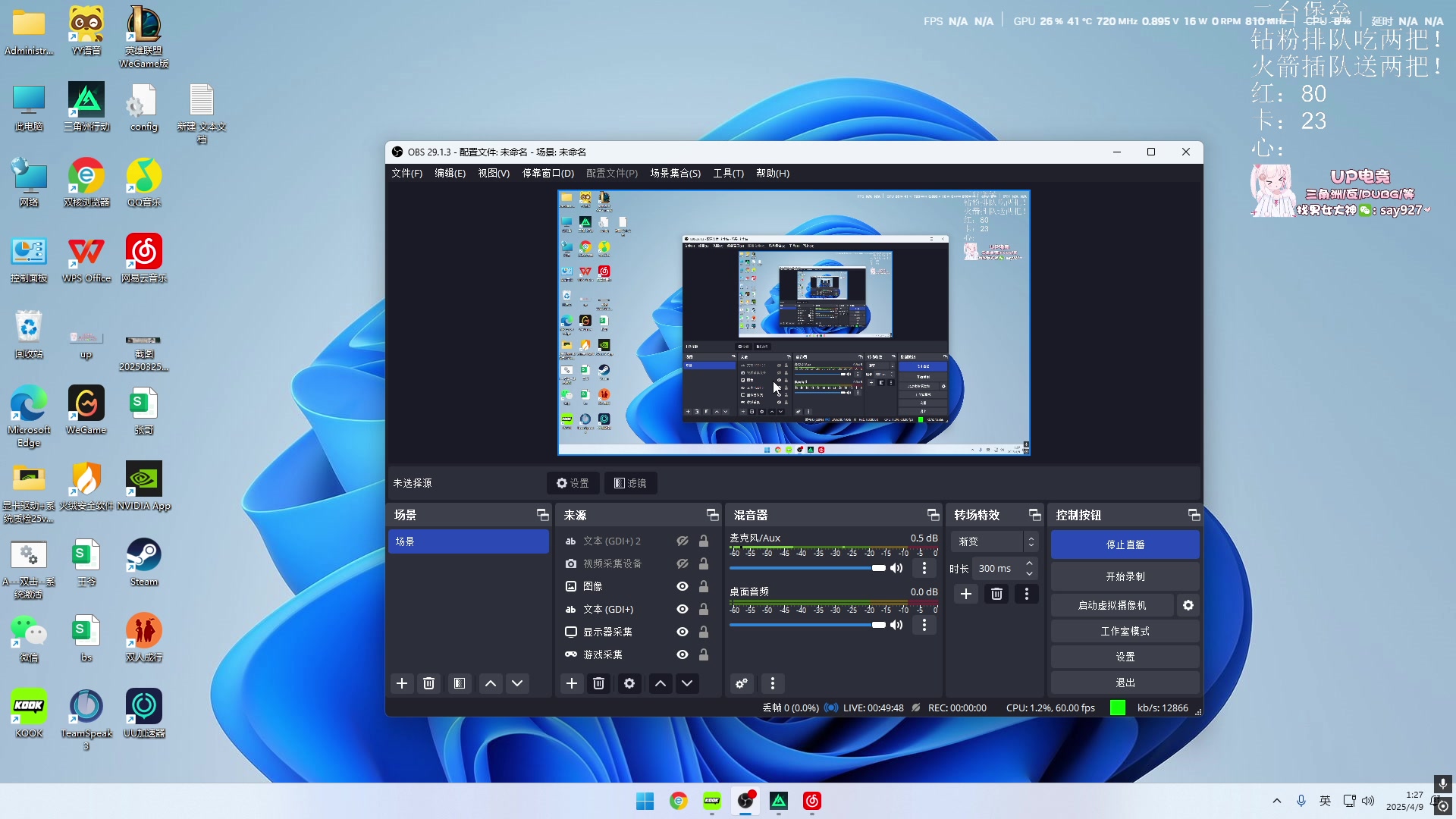Image resolution: width=1456 pixels, height=819 pixels.
Task: Open the 编辑(E) menu
Action: click(450, 173)
